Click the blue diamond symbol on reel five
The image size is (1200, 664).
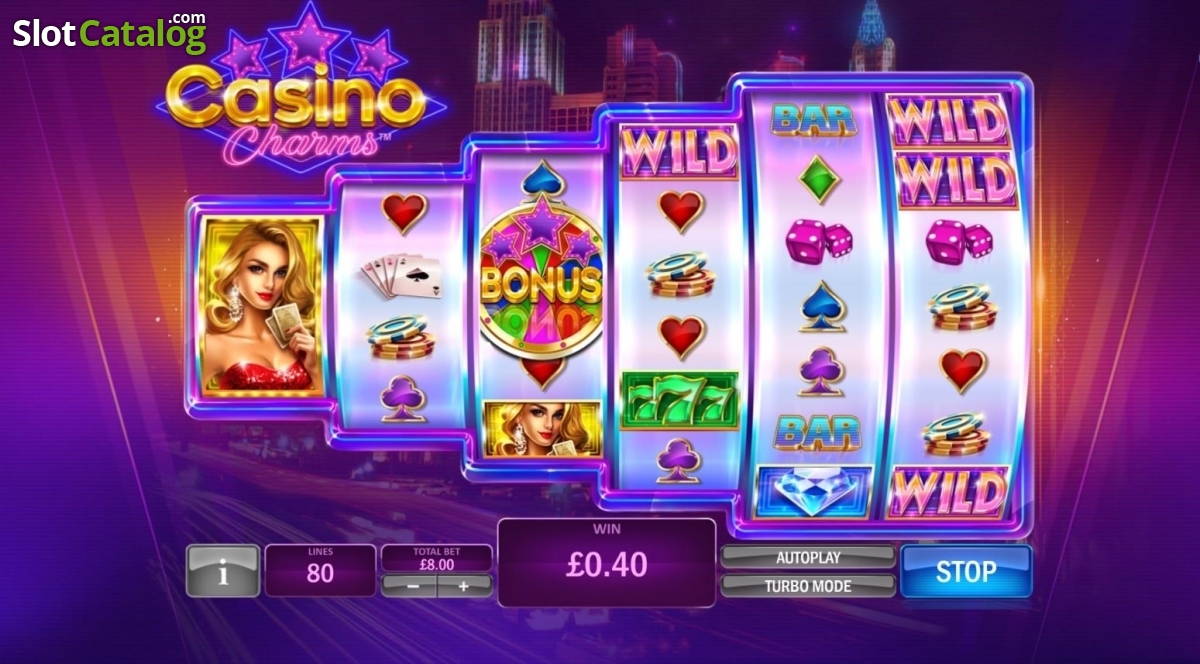(x=815, y=490)
